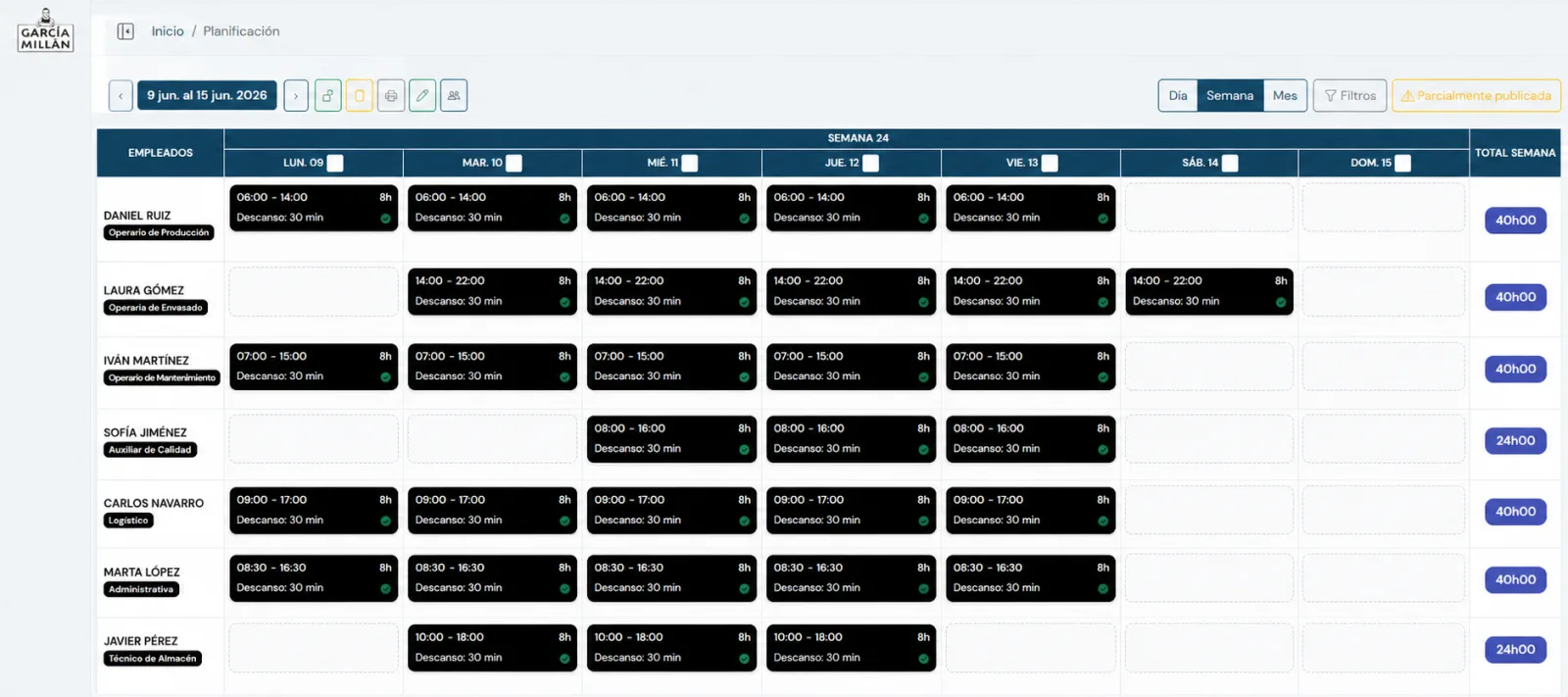Click Javier Pérez Tuesday shift green check

(x=564, y=659)
